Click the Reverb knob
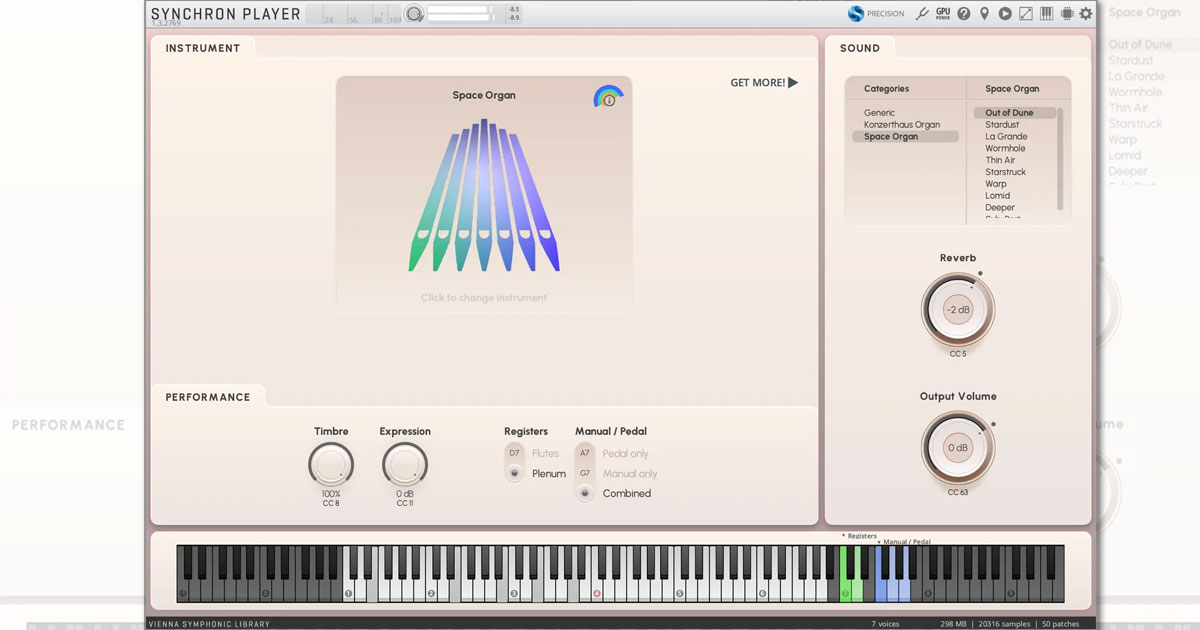 click(957, 310)
